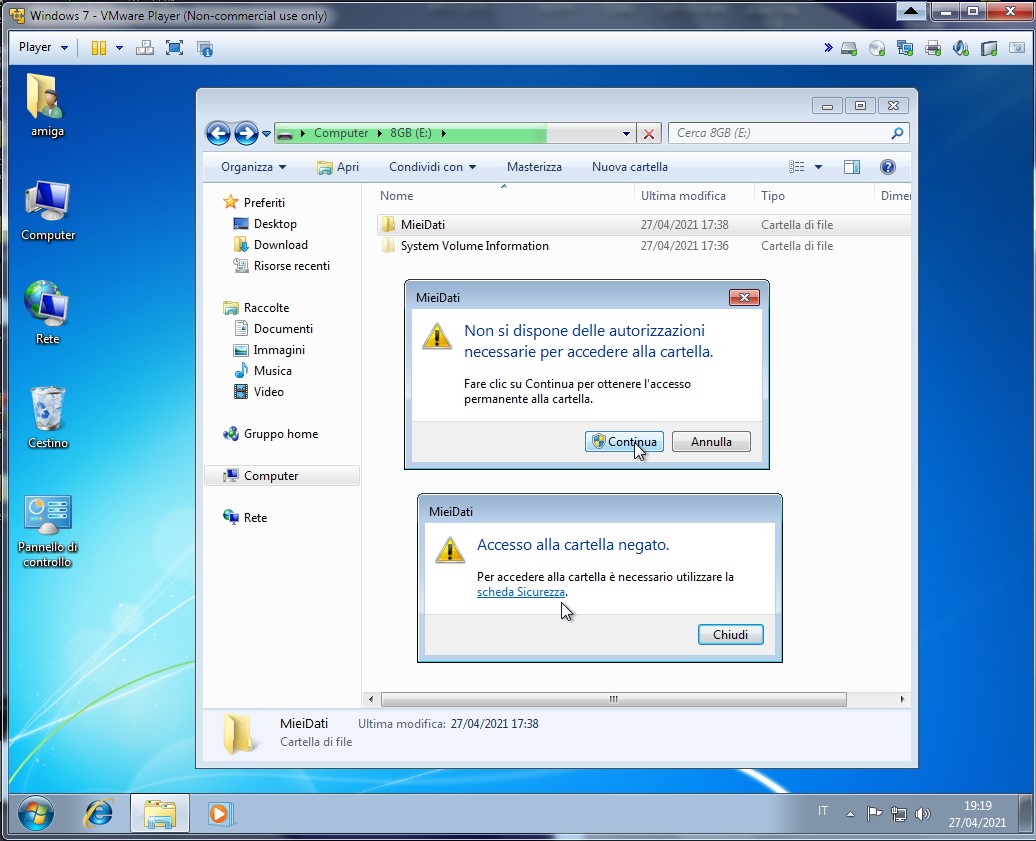Viewport: 1036px width, 841px height.
Task: Click Nuova cartella in the toolbar
Action: click(629, 167)
